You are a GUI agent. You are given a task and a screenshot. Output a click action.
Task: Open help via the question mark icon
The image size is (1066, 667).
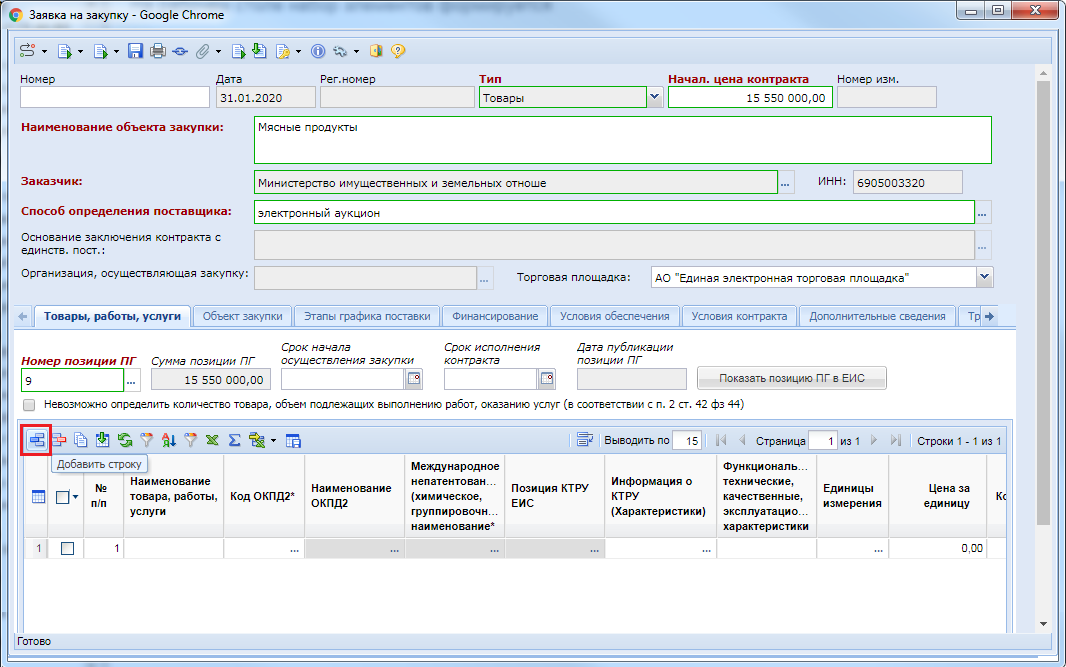point(398,51)
